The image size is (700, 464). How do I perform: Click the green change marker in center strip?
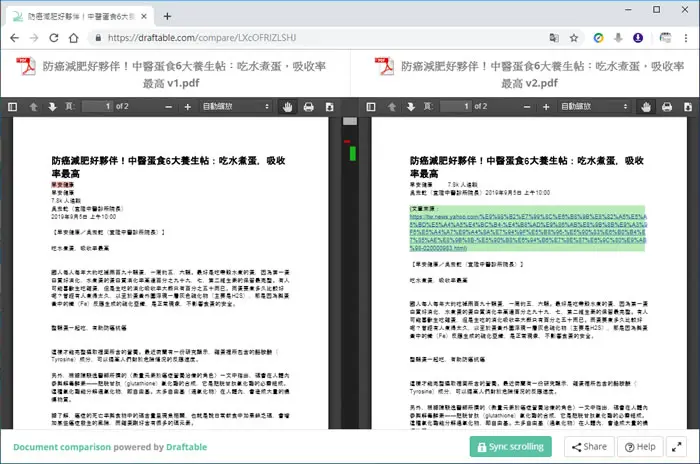[353, 153]
